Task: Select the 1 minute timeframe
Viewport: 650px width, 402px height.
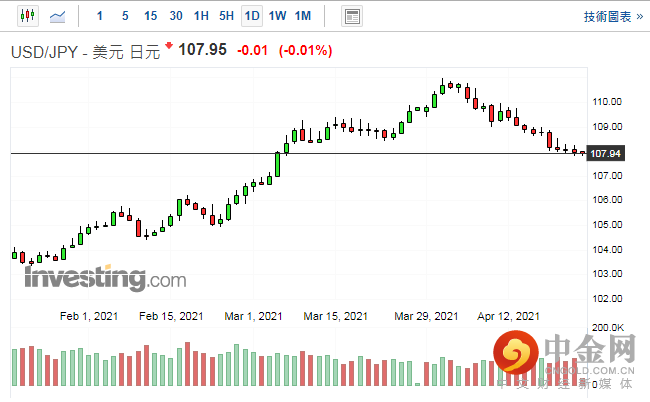Action: (x=99, y=16)
